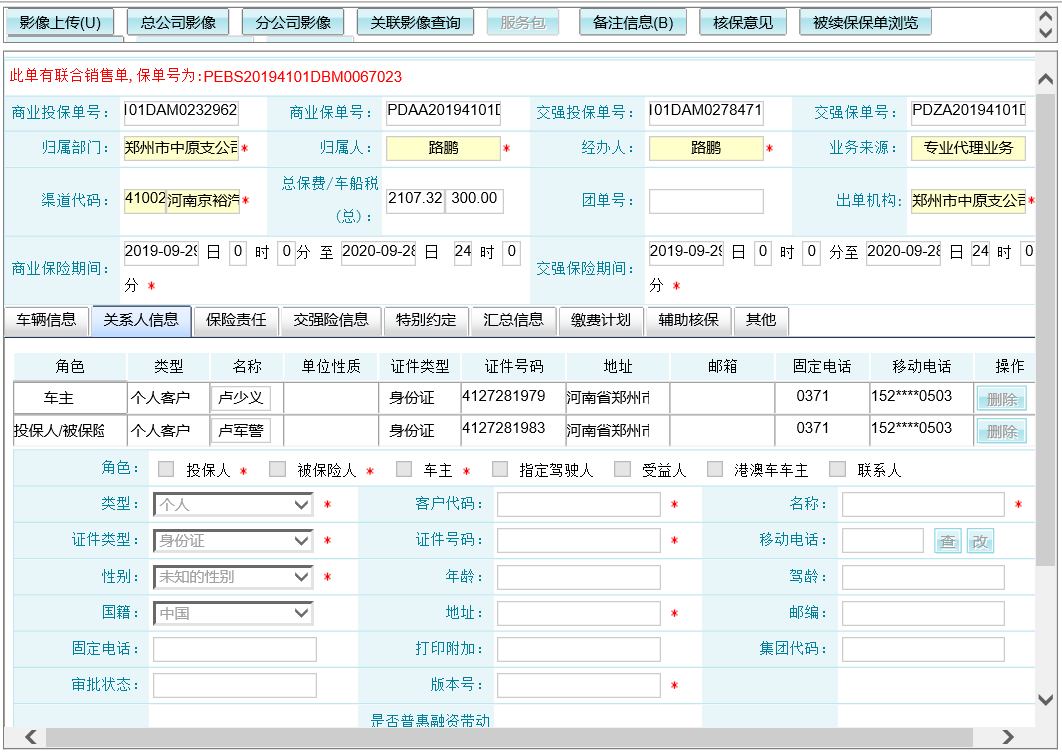Viewport: 1062px width, 753px height.
Task: Click the horizontal scrollbar left arrow
Action: point(31,737)
